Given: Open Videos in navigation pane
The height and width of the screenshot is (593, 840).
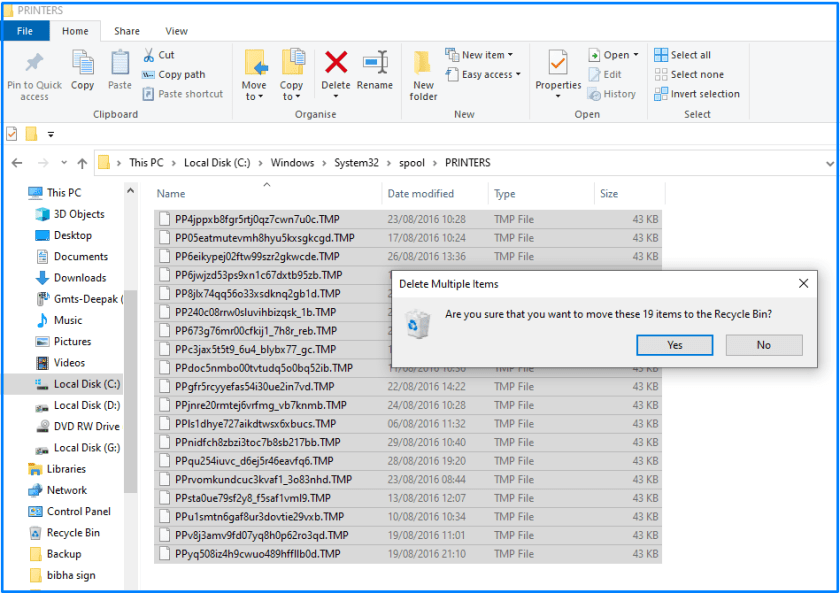Looking at the screenshot, I should 60,363.
